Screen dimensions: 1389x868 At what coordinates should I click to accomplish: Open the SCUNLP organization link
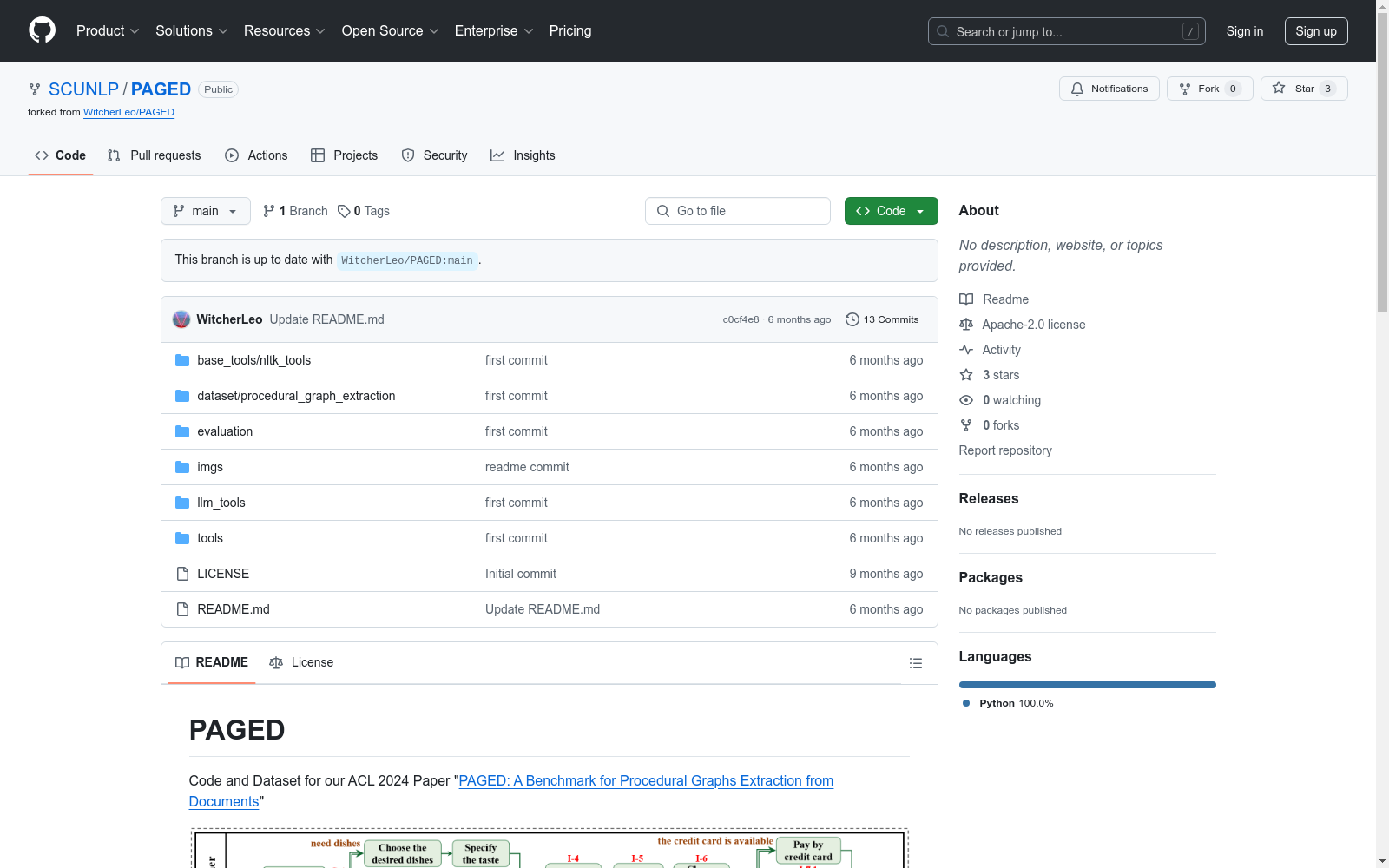click(83, 89)
